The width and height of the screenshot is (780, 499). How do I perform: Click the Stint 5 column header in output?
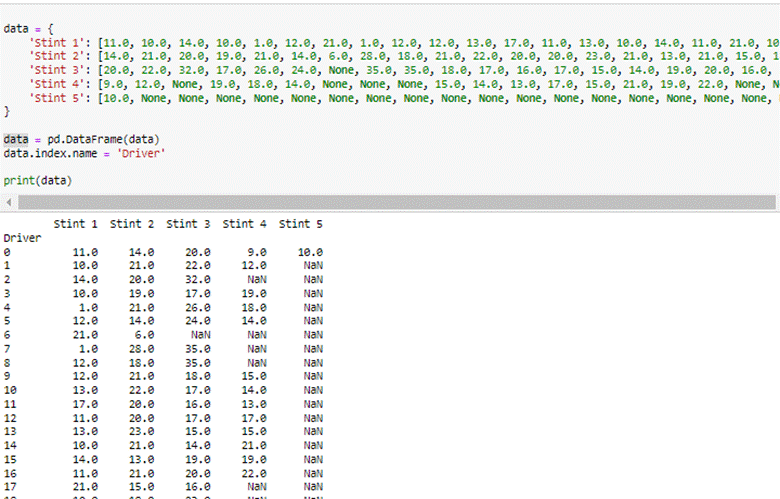pyautogui.click(x=301, y=224)
